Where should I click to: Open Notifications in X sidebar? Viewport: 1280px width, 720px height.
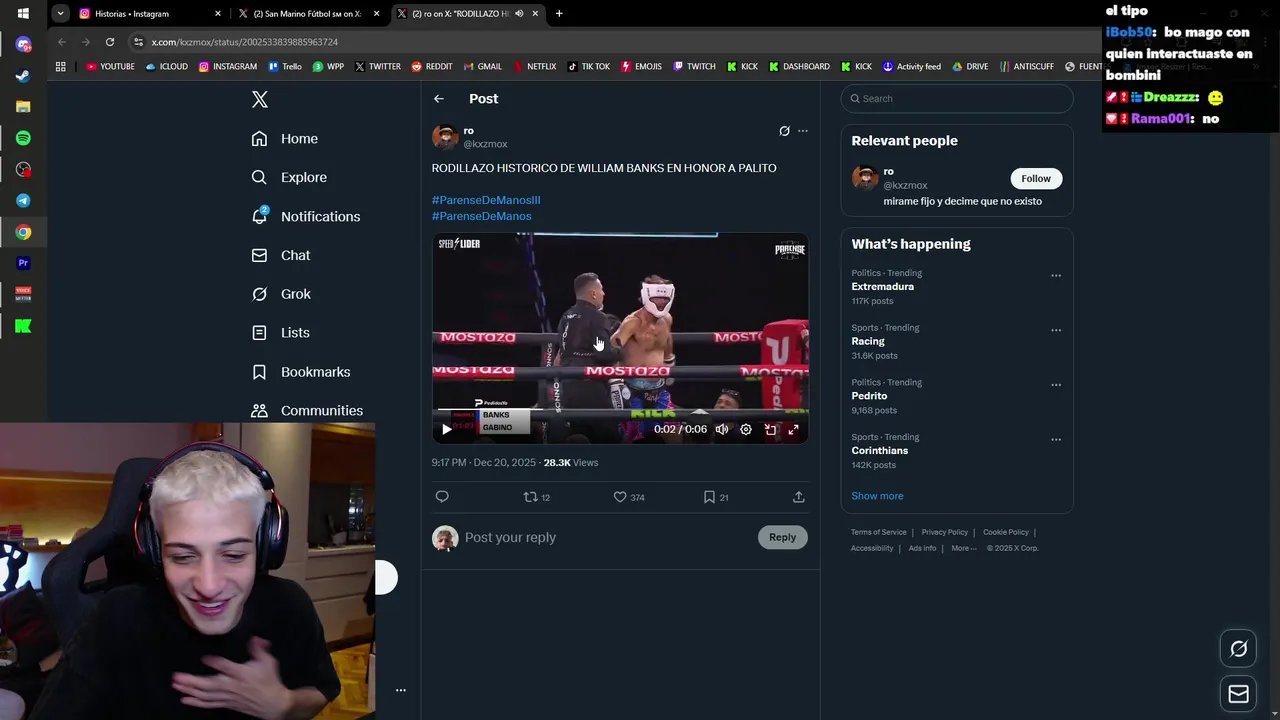click(305, 216)
